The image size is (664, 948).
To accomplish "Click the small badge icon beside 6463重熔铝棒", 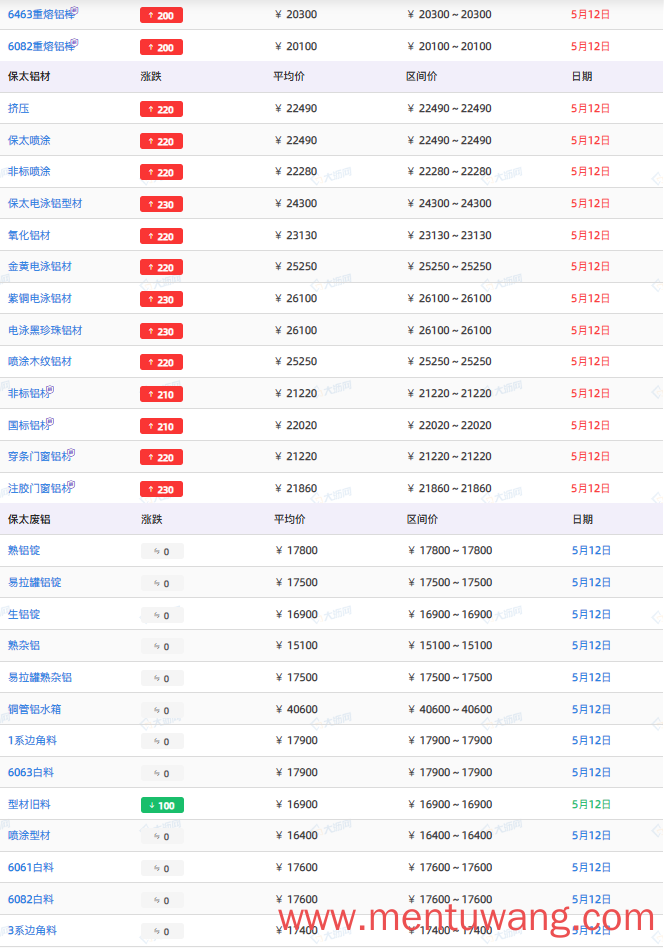I will (74, 10).
